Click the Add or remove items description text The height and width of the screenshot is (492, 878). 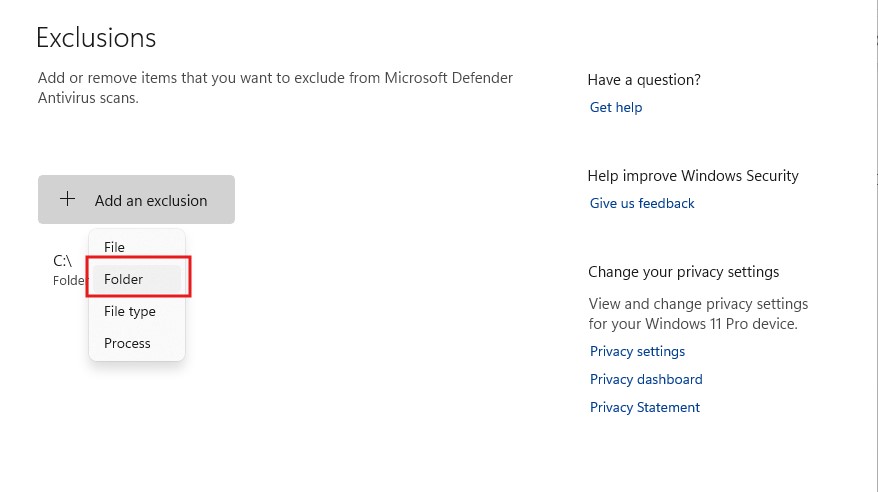(275, 88)
